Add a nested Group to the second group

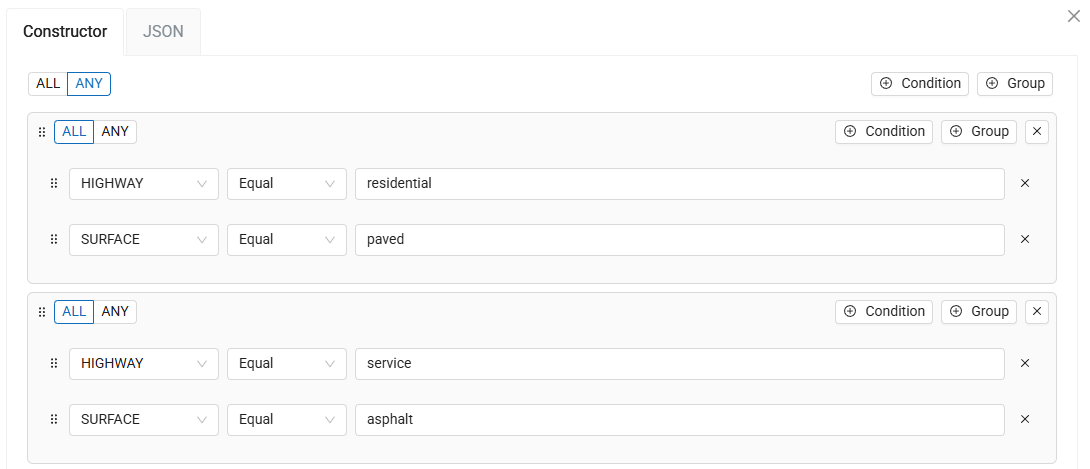click(979, 311)
